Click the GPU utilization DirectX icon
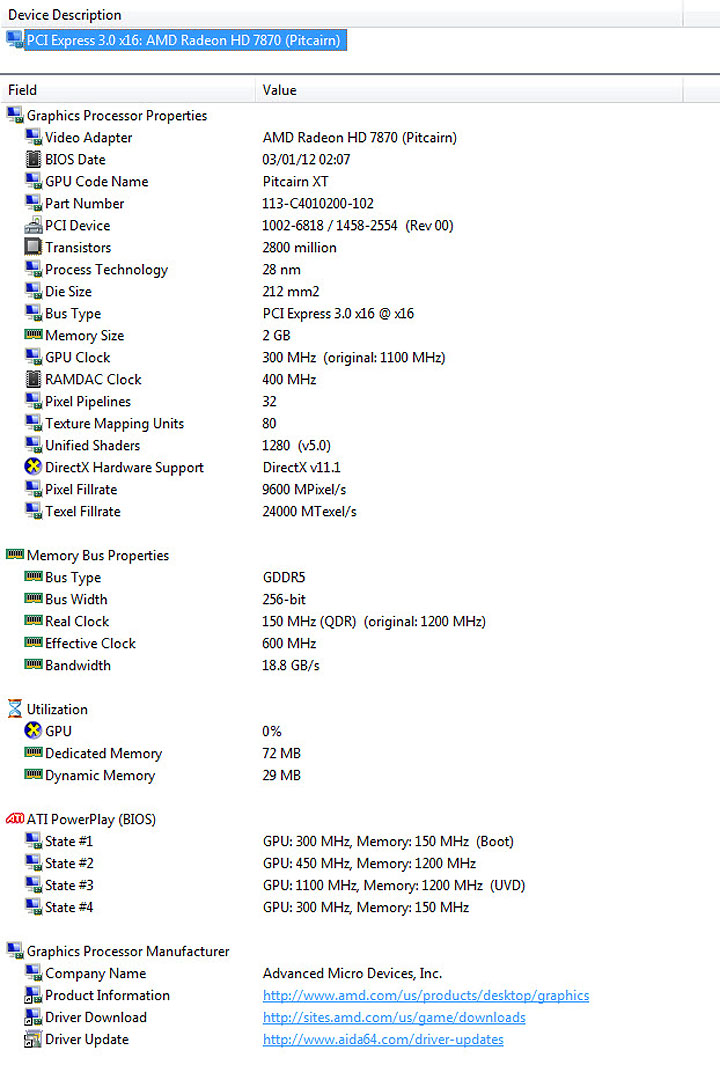 click(x=33, y=731)
